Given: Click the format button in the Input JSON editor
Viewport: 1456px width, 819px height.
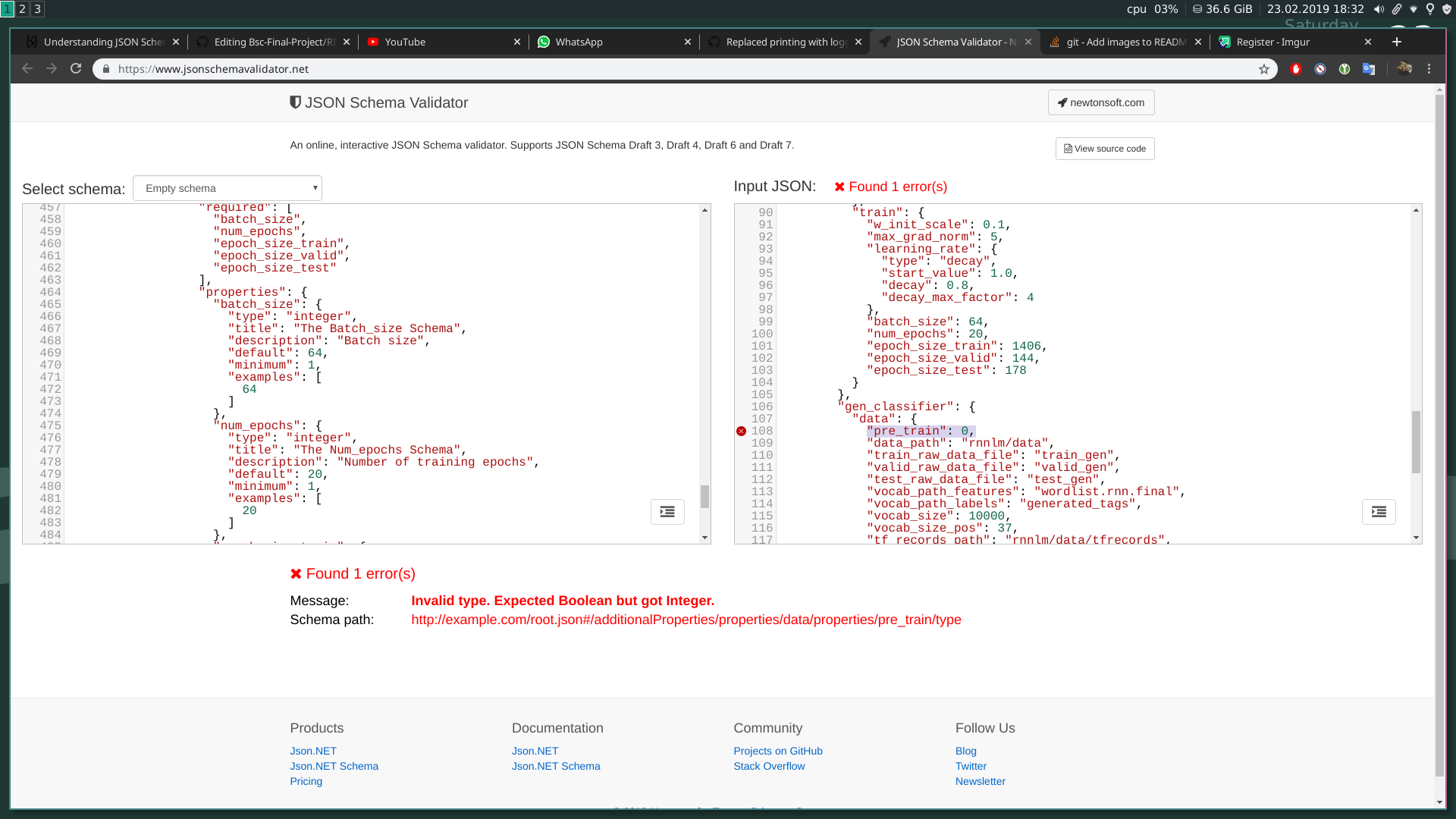Looking at the screenshot, I should coord(1379,512).
